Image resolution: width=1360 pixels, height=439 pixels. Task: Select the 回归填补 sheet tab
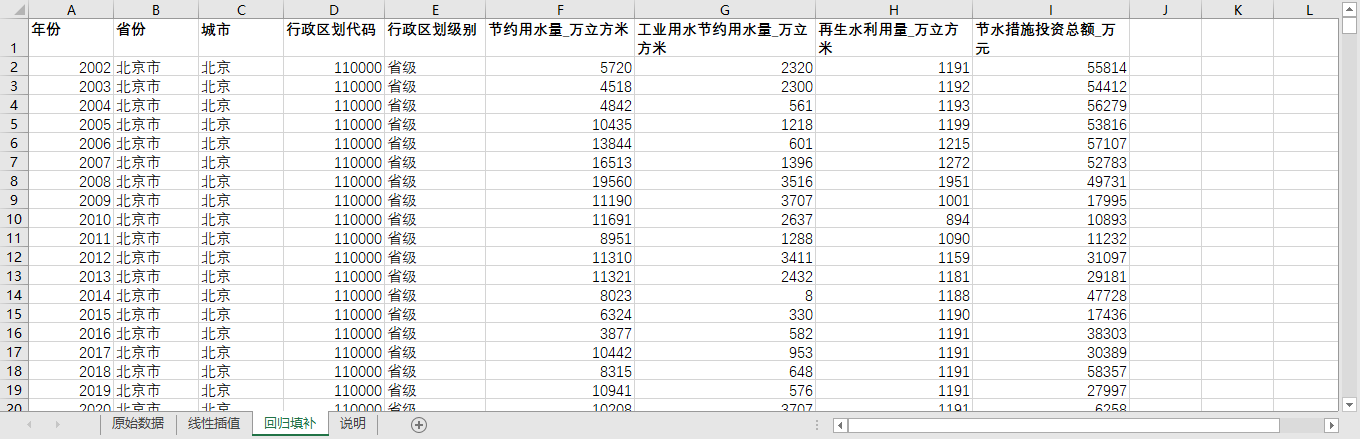(290, 424)
